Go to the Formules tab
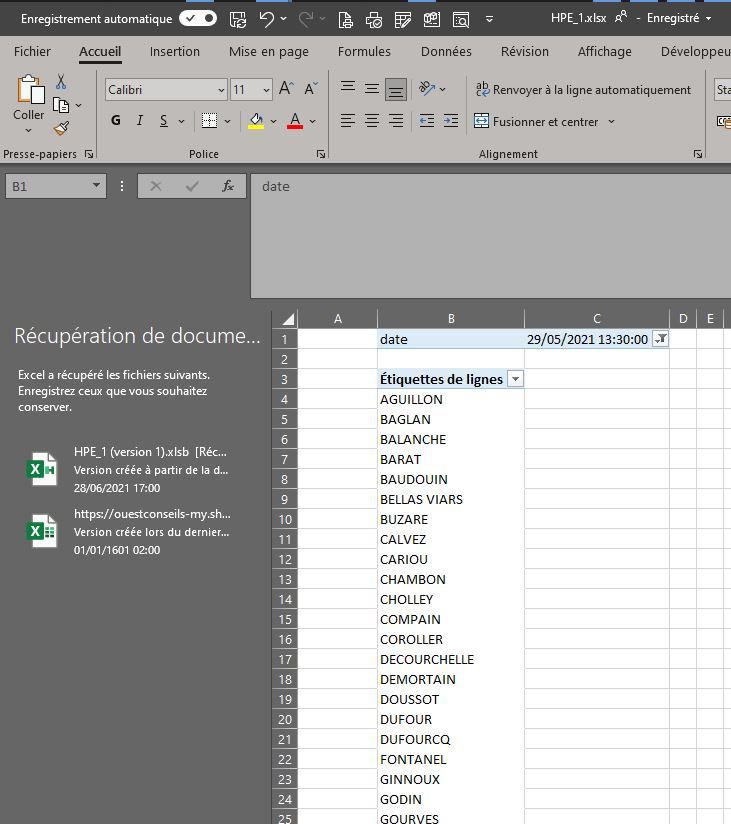Screen dimensions: 731x824 364,52
